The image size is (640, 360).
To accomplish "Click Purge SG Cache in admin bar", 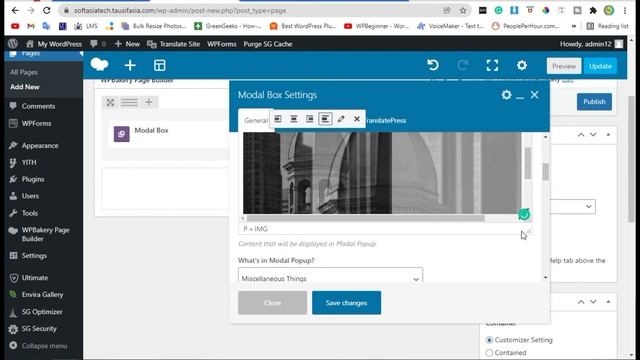I will 268,44.
